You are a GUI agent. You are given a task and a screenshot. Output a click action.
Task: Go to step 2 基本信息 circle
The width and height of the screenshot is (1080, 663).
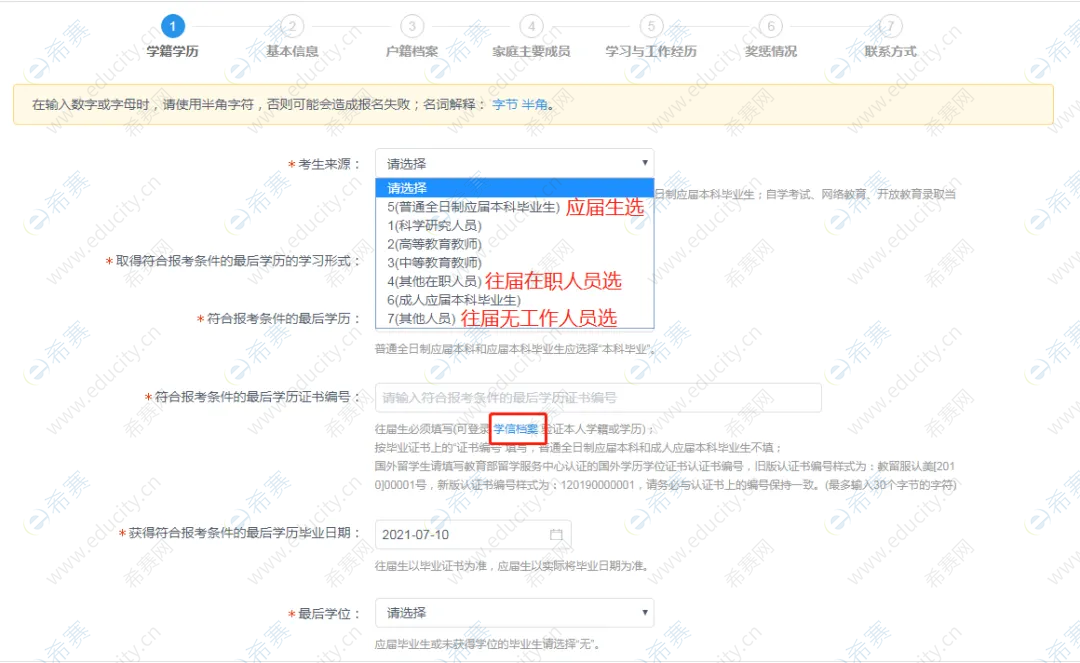292,26
